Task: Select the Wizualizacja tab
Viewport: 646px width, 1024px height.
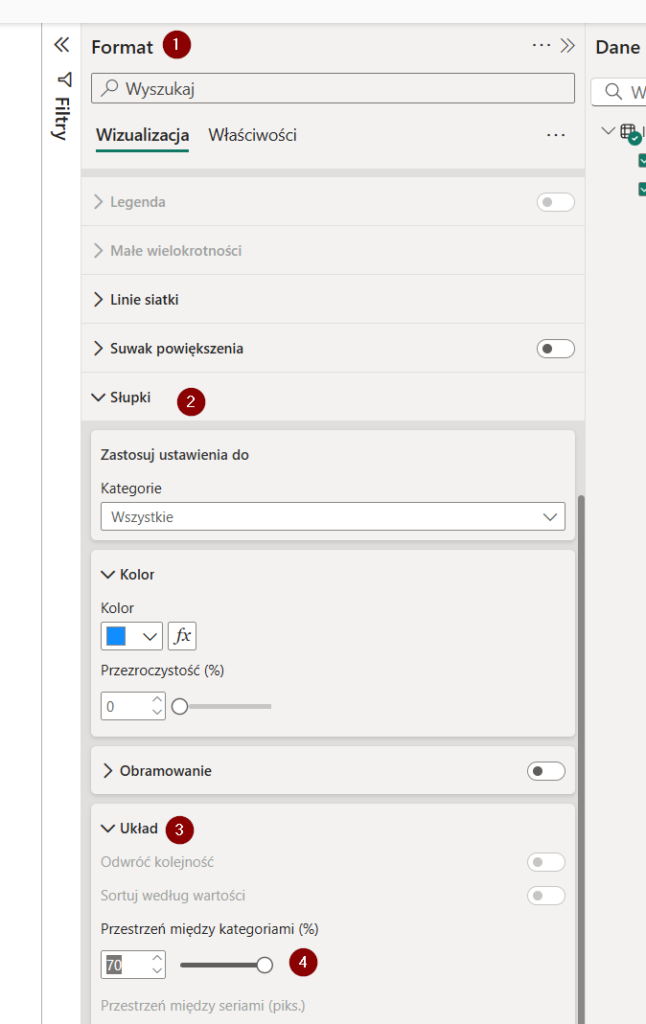Action: tap(143, 135)
